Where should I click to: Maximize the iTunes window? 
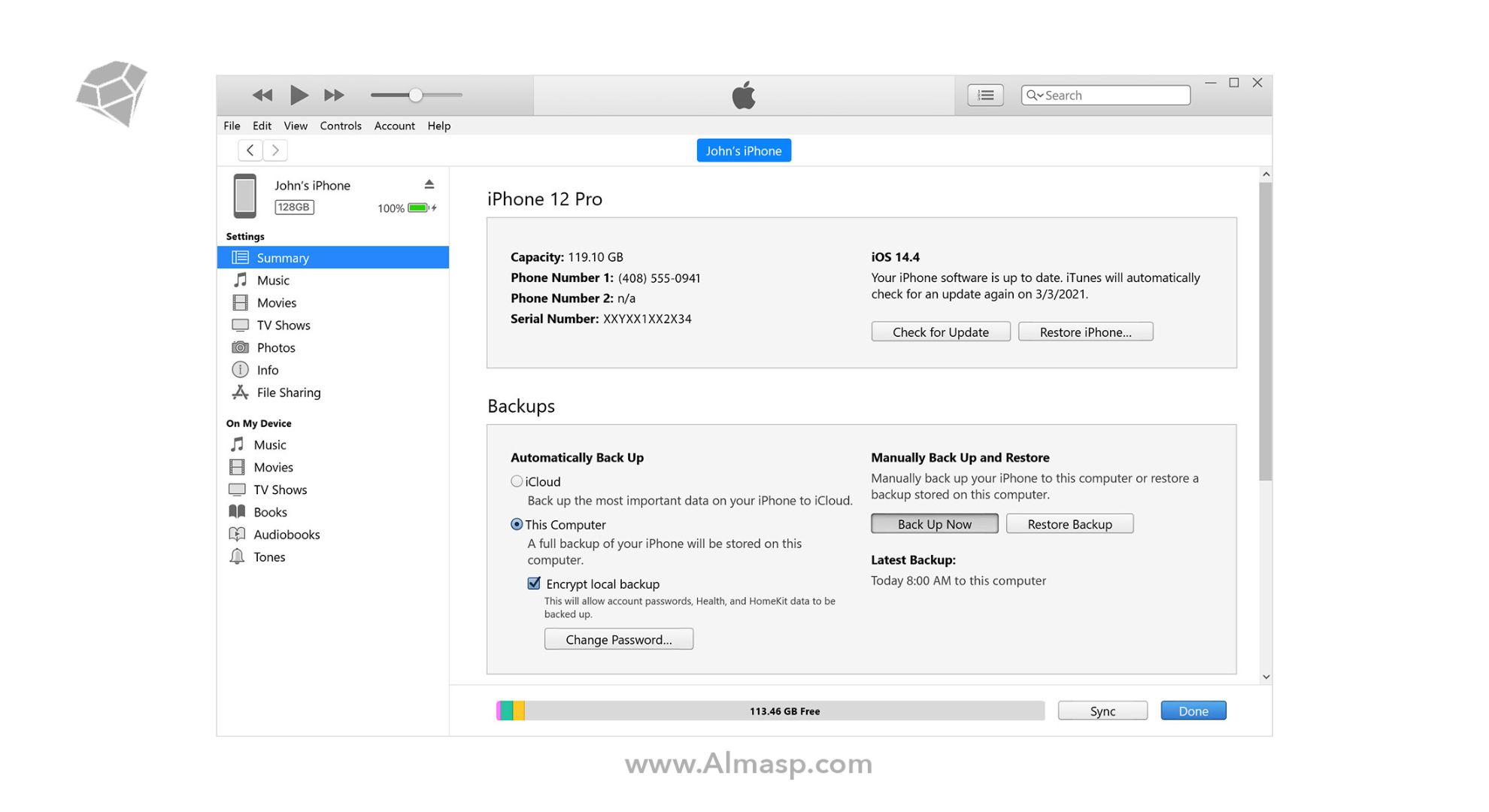point(1233,83)
